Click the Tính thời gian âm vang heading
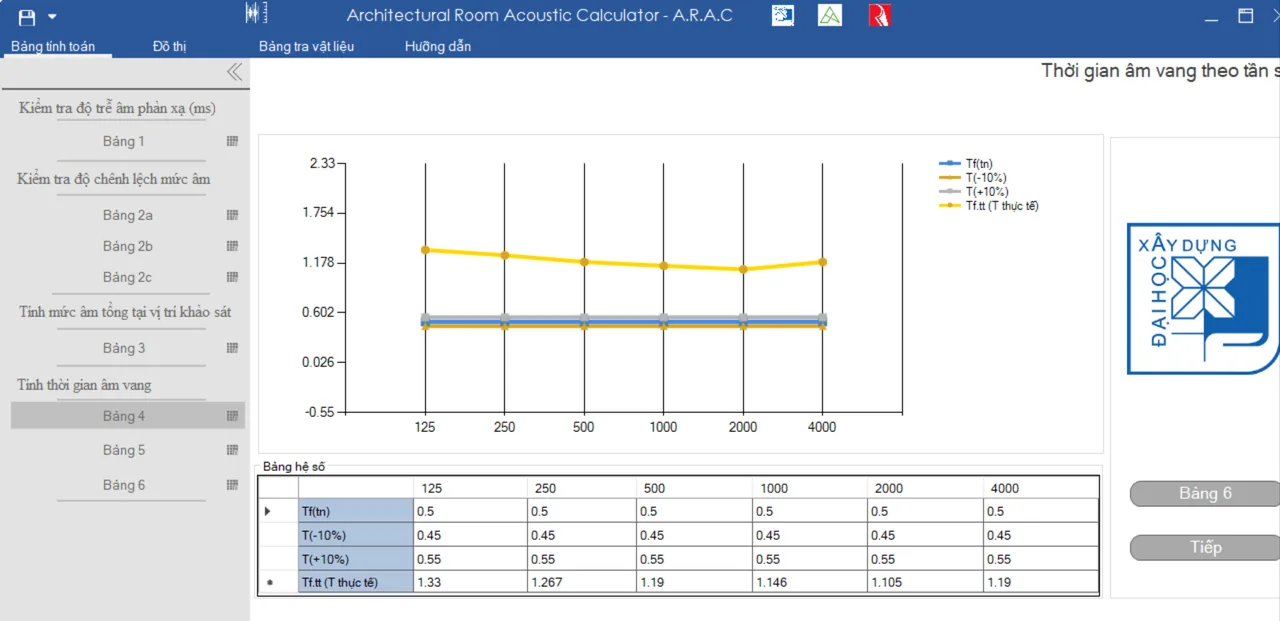The image size is (1280, 621). click(x=84, y=385)
